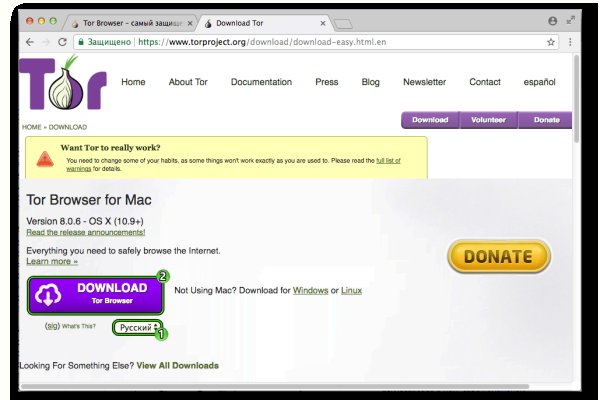Bookmark page with the star icon
This screenshot has width=600, height=400.
550,42
